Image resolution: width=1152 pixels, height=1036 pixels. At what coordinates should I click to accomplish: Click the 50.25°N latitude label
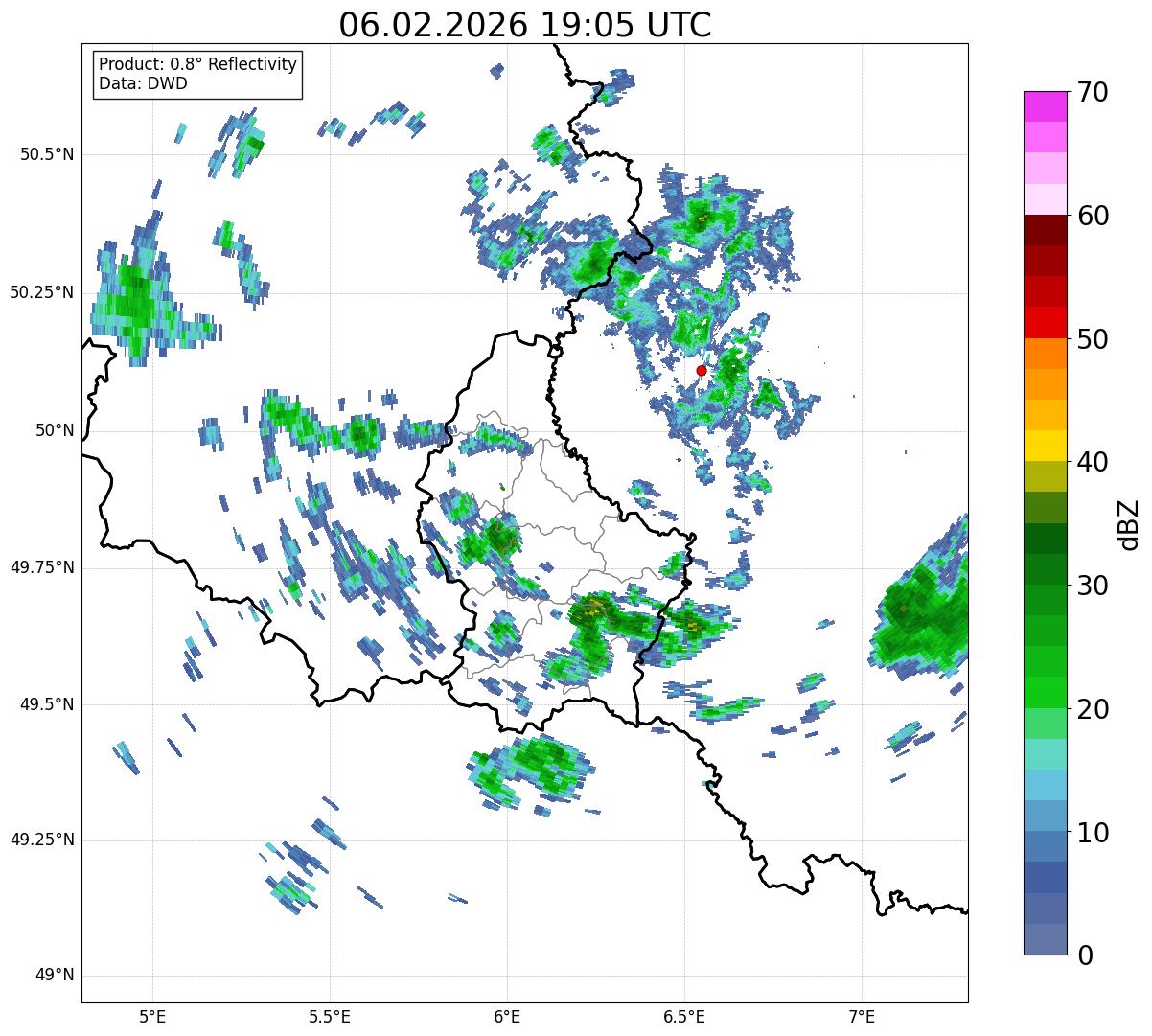41,292
